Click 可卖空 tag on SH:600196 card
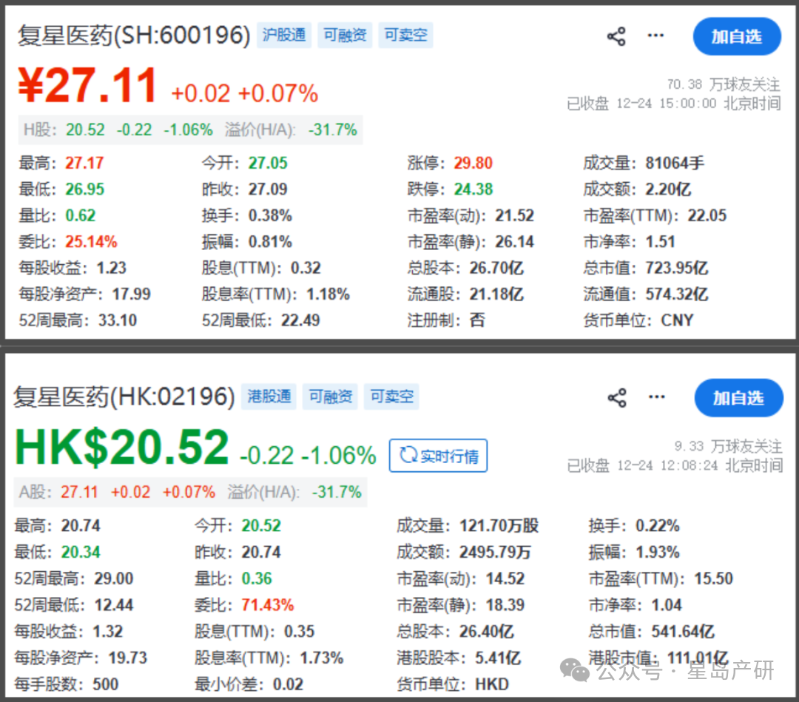Screen dimensions: 799x702 pos(406,35)
